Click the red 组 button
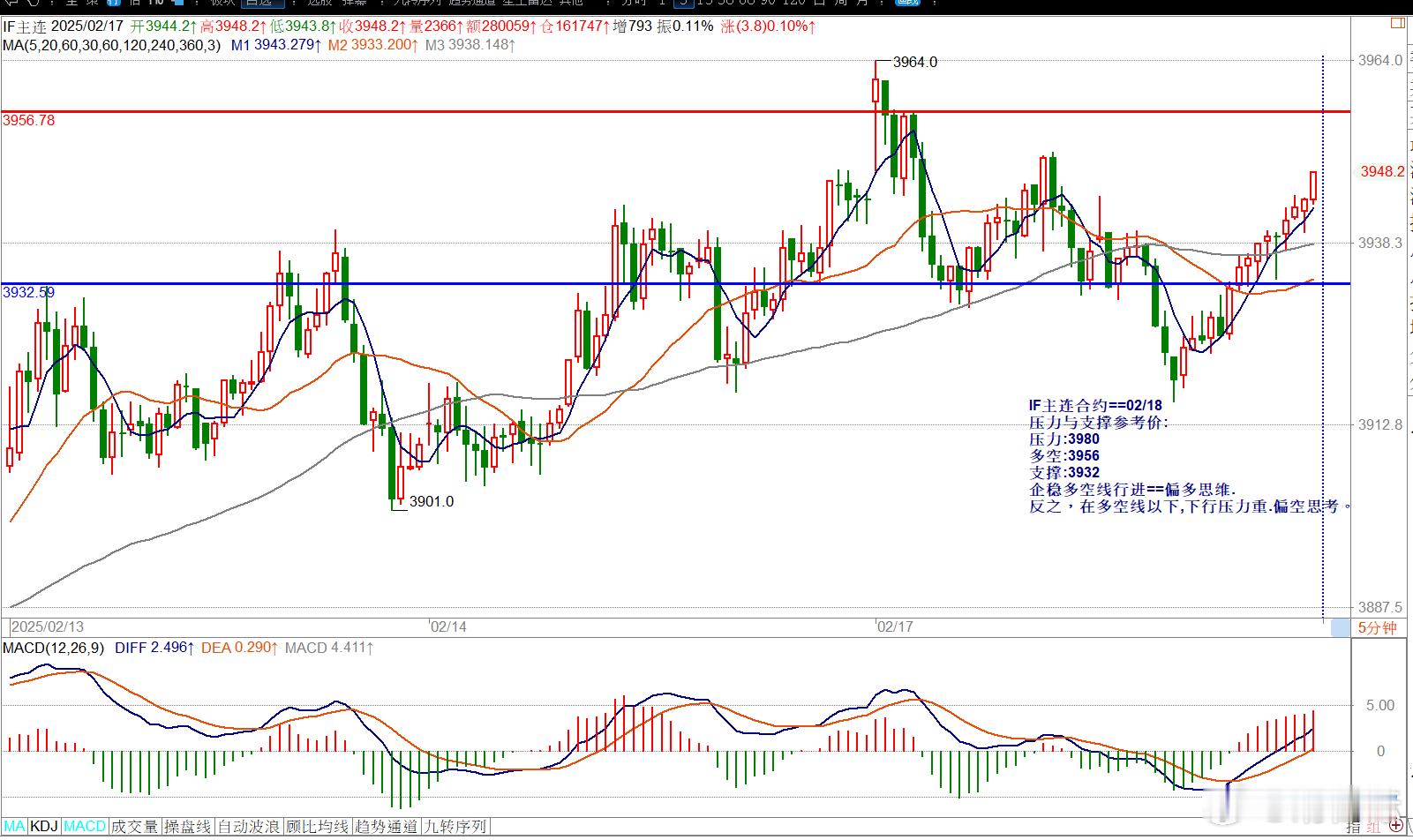 1373,827
